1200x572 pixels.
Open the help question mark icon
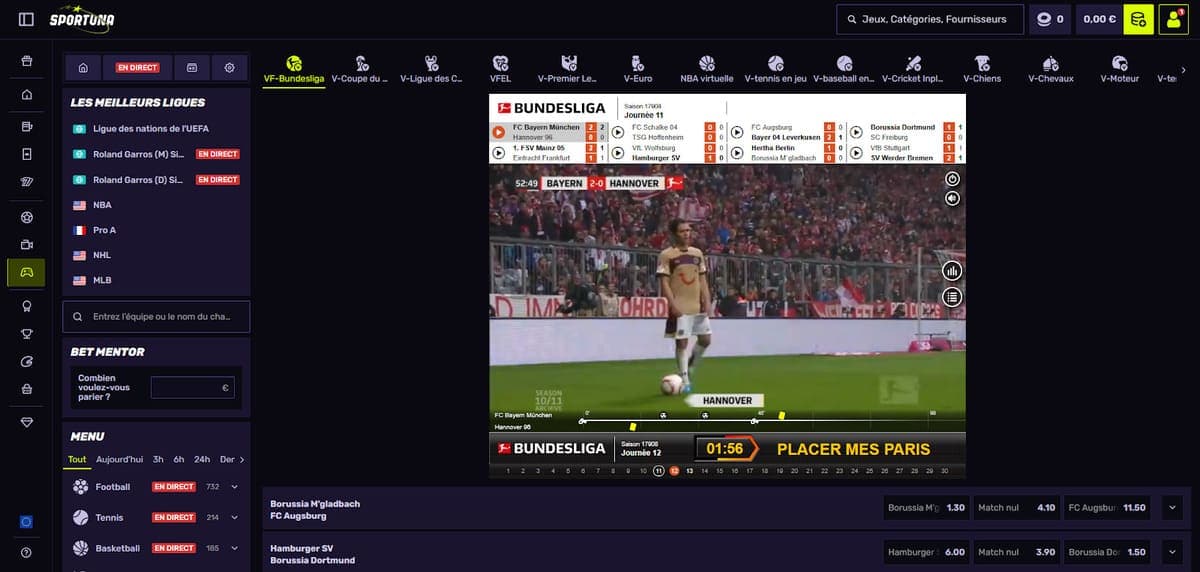(x=26, y=552)
